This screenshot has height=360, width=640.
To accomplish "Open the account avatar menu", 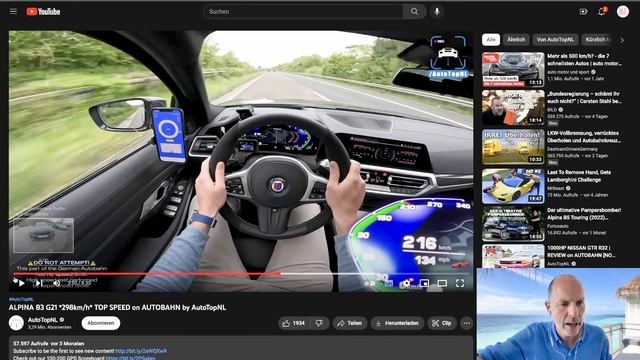I will (x=623, y=11).
